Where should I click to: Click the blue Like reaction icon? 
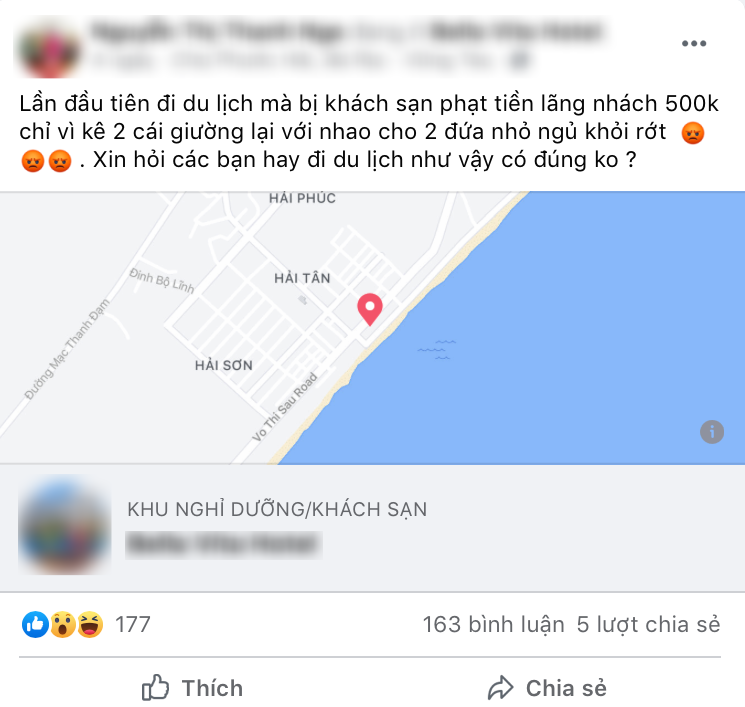[x=35, y=624]
